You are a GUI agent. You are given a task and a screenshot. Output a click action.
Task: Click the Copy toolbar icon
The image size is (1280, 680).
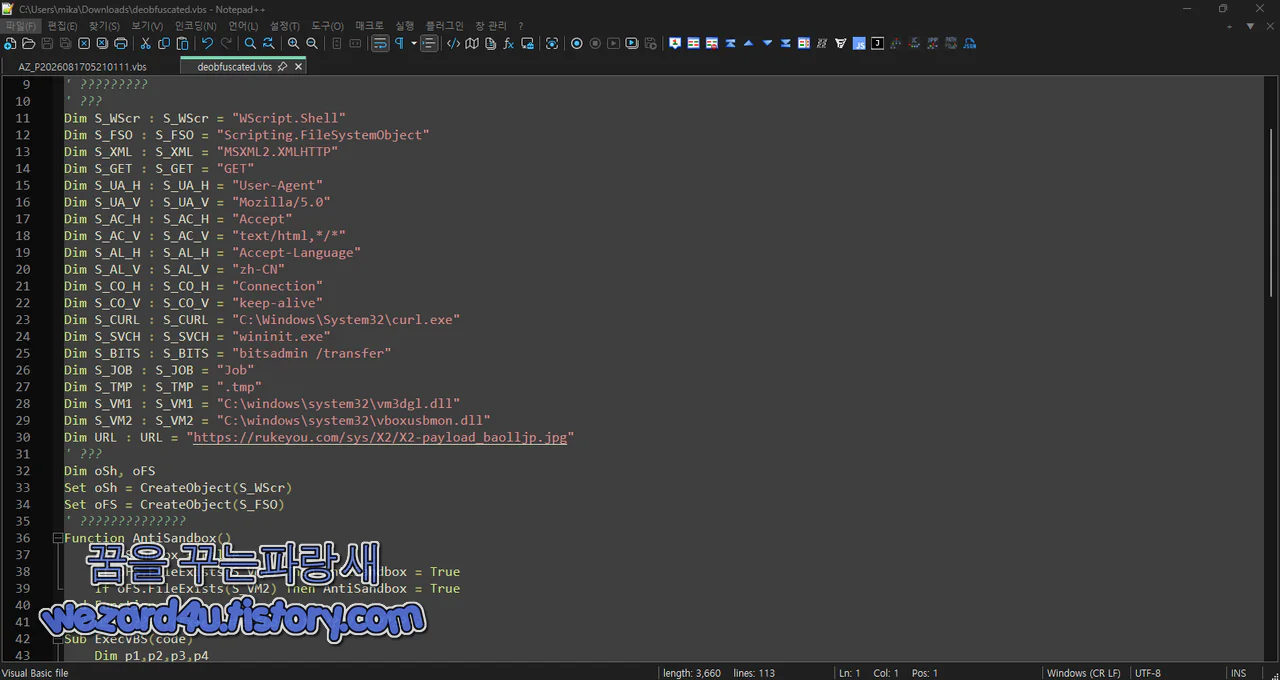(164, 43)
